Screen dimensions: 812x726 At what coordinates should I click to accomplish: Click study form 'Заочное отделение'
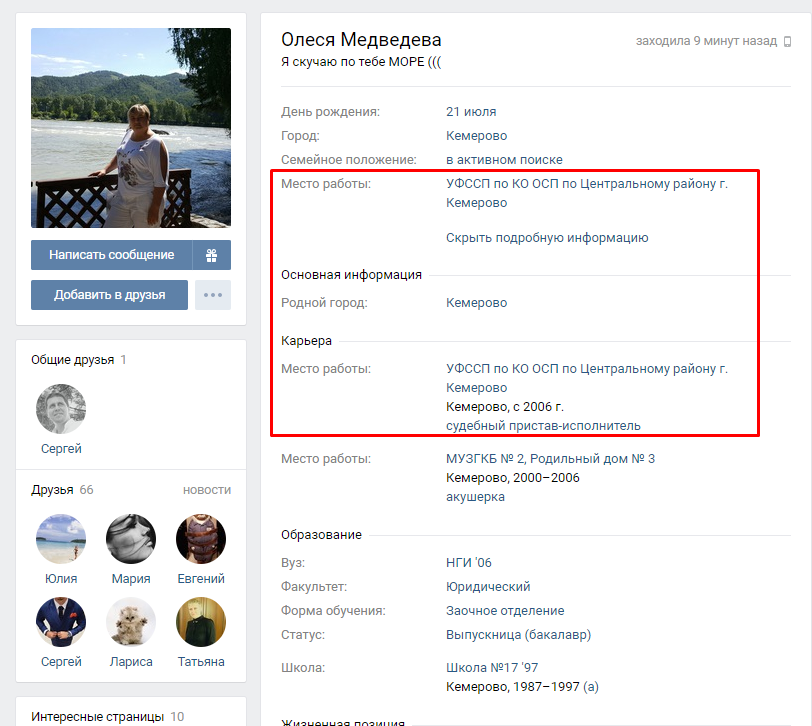pyautogui.click(x=505, y=611)
